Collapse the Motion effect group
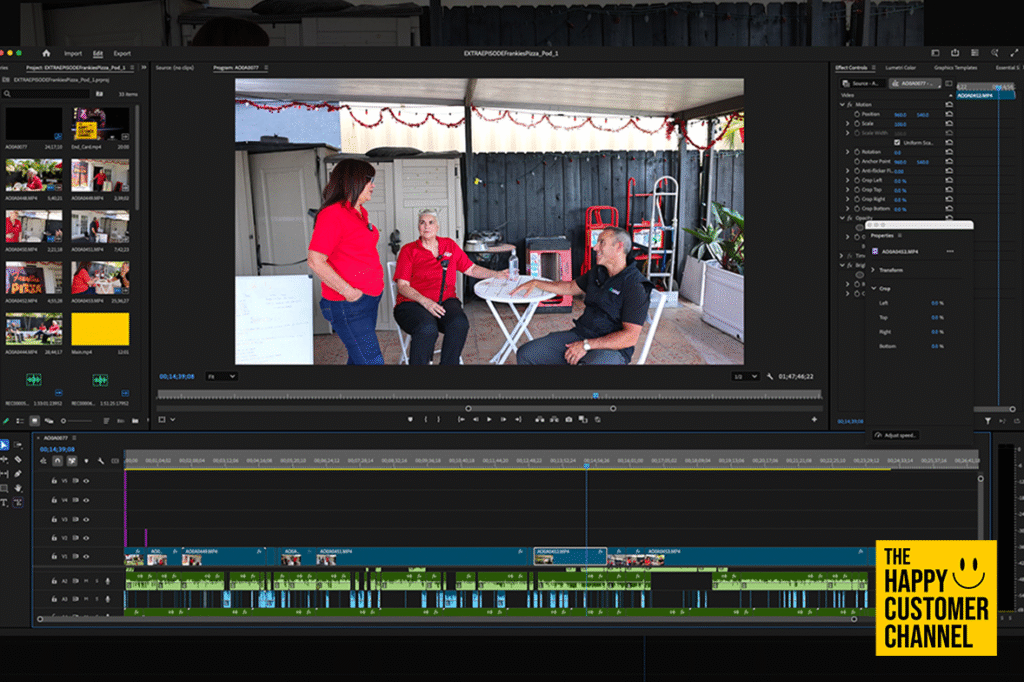This screenshot has width=1024, height=682. (842, 105)
